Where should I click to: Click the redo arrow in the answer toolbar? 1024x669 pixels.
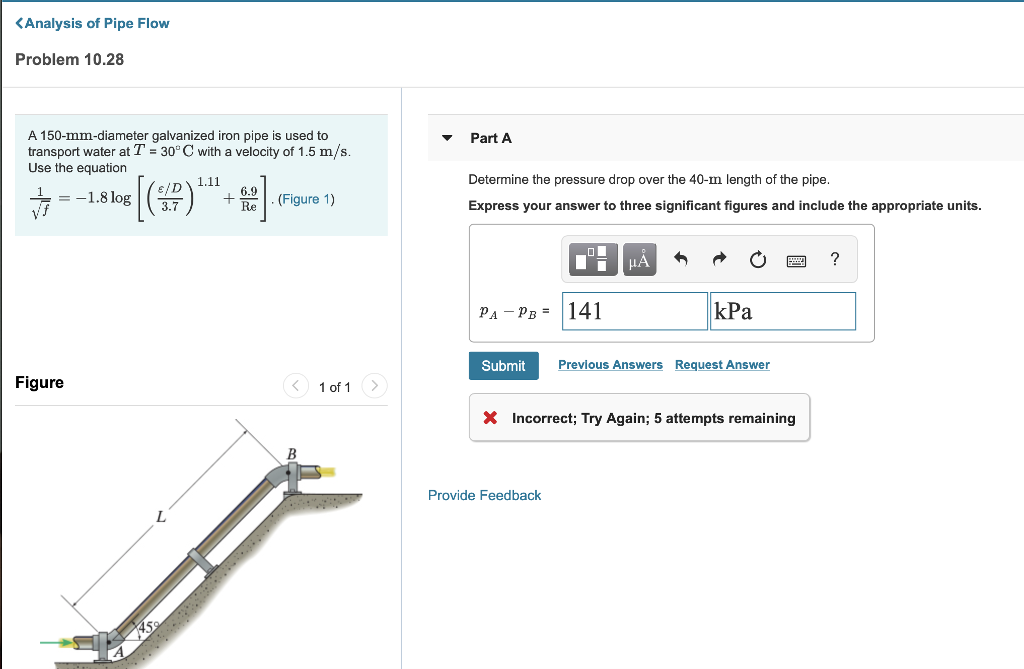pos(718,259)
